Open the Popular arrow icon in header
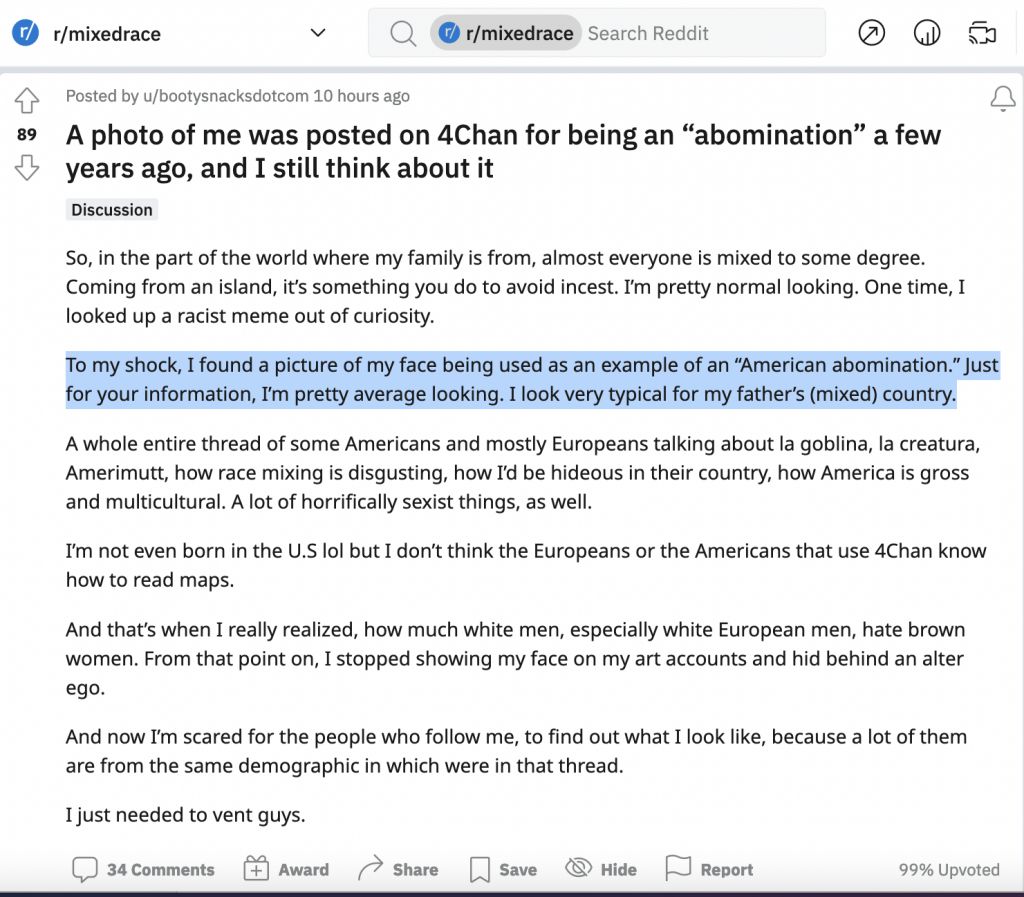This screenshot has width=1024, height=897. [871, 33]
